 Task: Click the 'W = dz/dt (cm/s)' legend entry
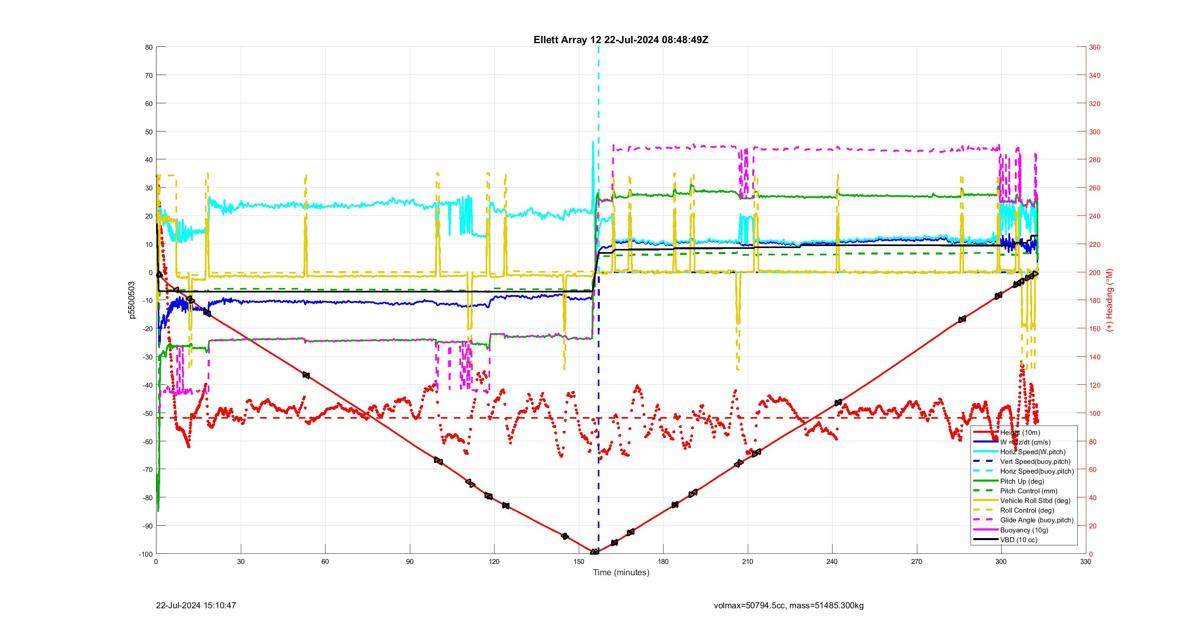[x=1023, y=441]
